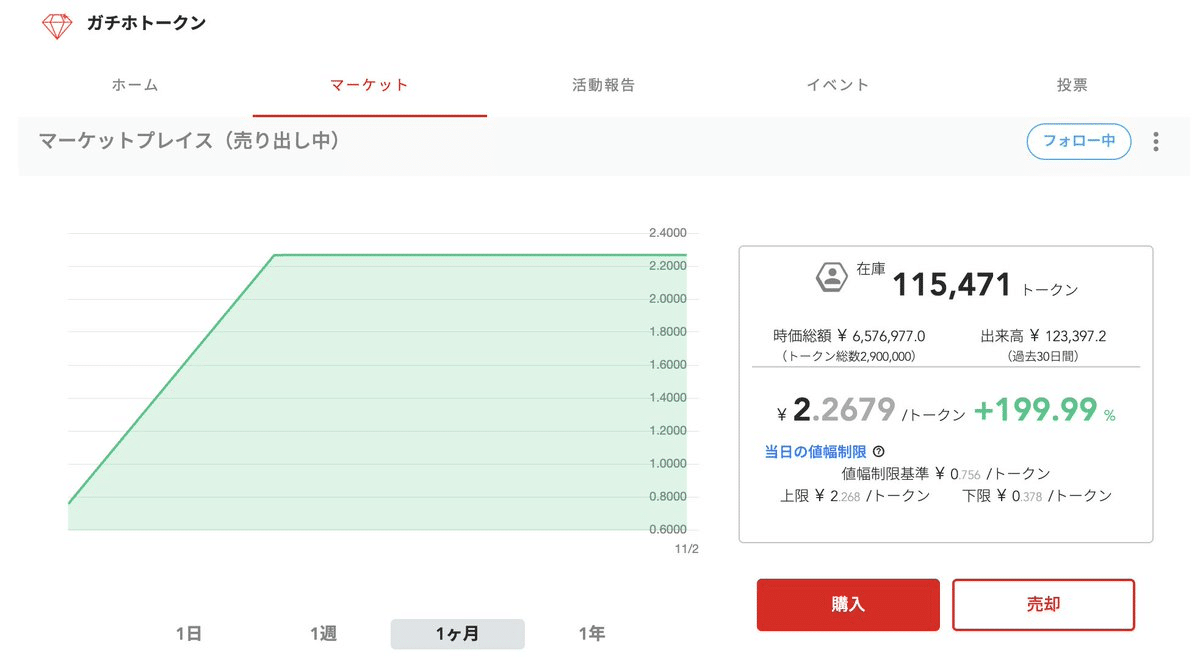
Task: Switch to the 投票 tab
Action: 1072,86
